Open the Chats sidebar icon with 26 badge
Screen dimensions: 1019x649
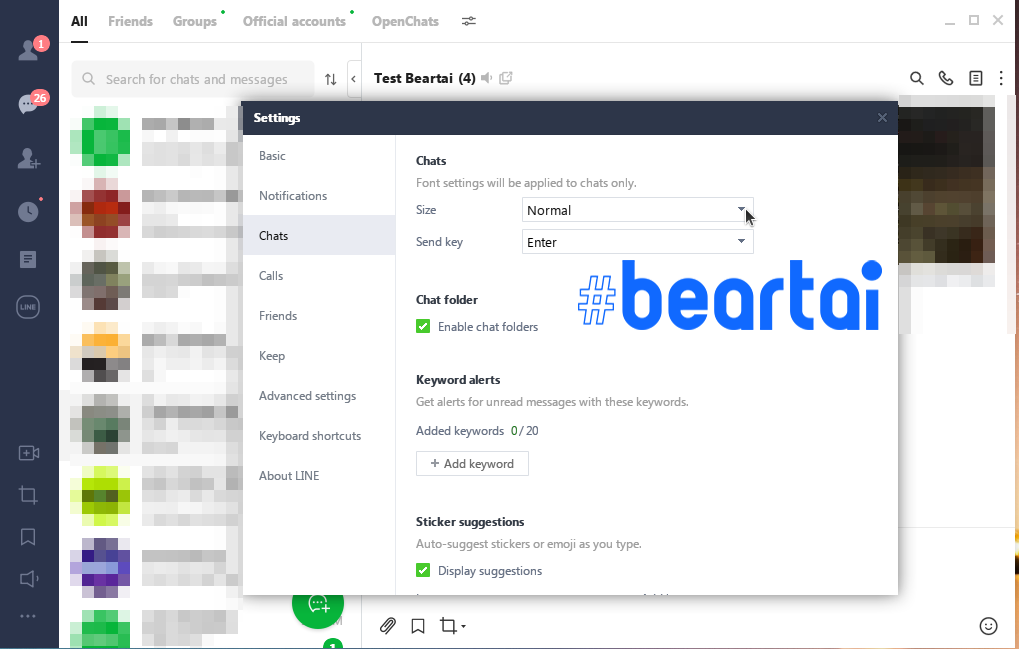tap(28, 104)
